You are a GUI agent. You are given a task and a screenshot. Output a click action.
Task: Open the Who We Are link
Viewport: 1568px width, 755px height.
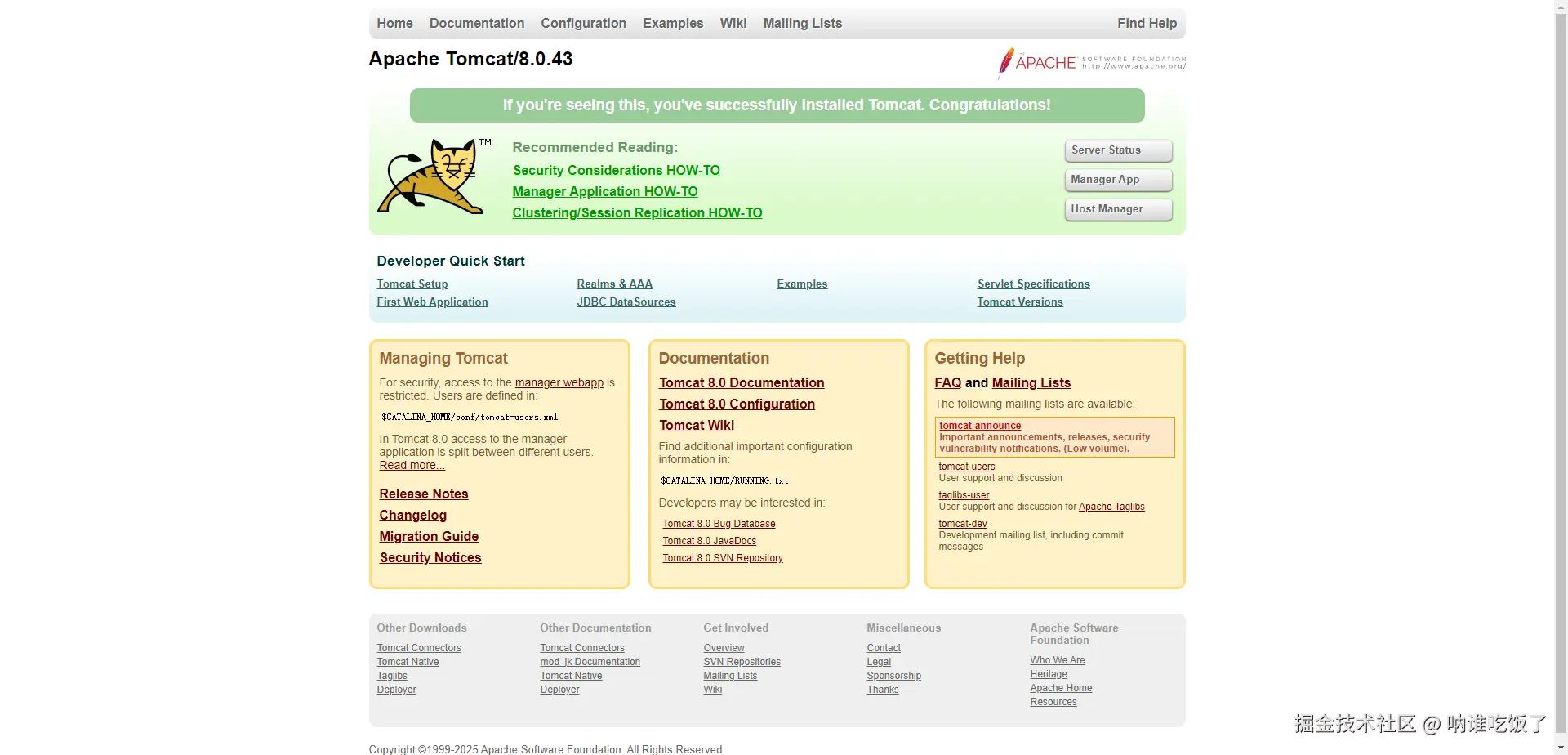[x=1058, y=660]
